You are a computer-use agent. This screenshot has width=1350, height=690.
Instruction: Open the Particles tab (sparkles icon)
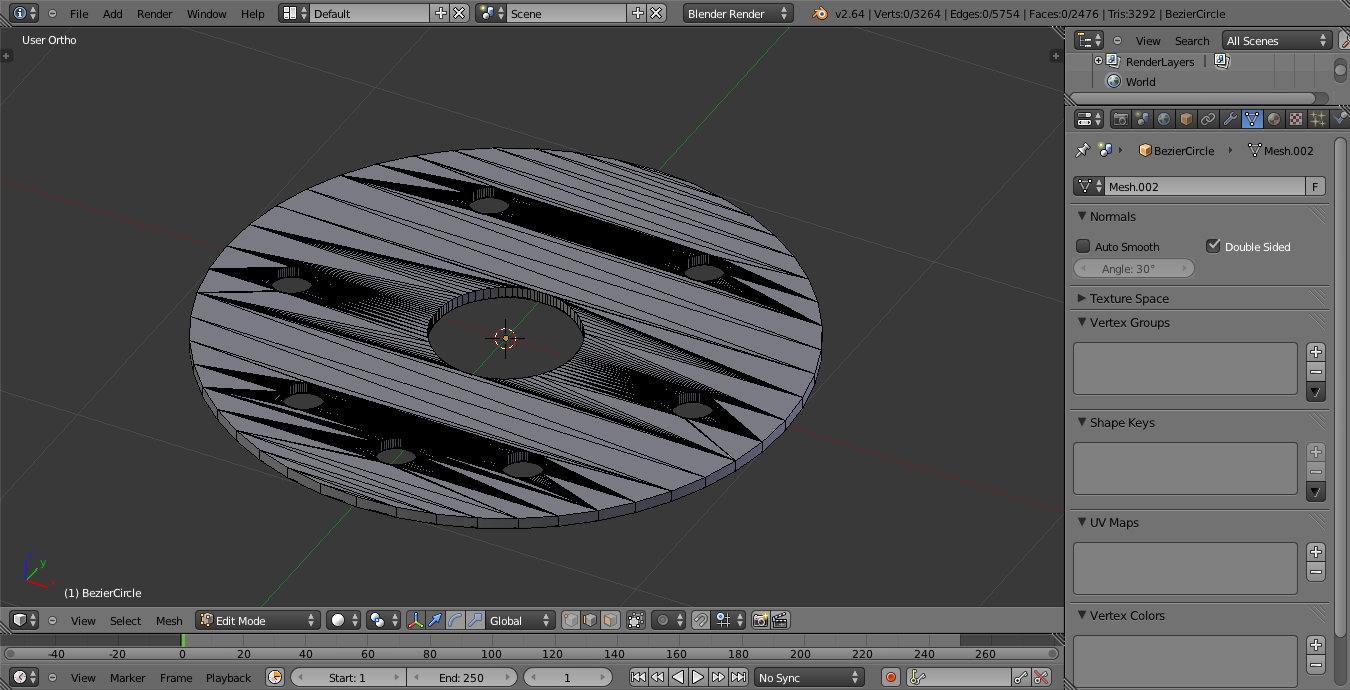coord(1318,119)
